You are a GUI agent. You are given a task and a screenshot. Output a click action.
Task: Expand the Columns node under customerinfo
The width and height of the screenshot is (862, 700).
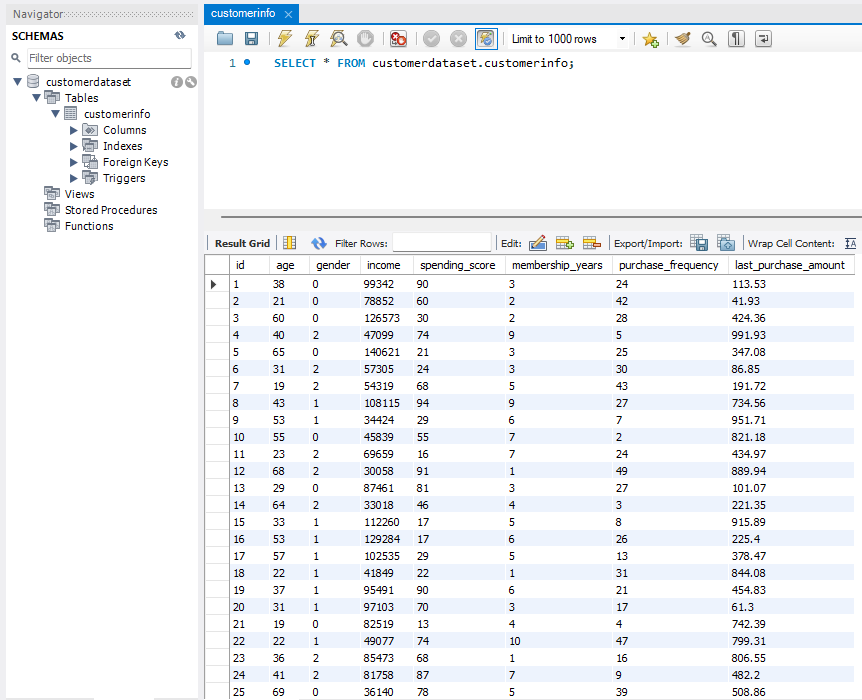point(72,129)
